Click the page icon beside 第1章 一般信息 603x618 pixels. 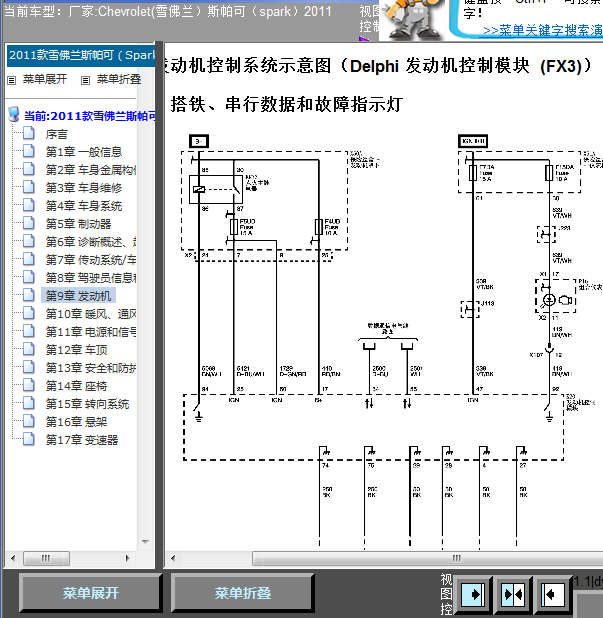(x=29, y=151)
